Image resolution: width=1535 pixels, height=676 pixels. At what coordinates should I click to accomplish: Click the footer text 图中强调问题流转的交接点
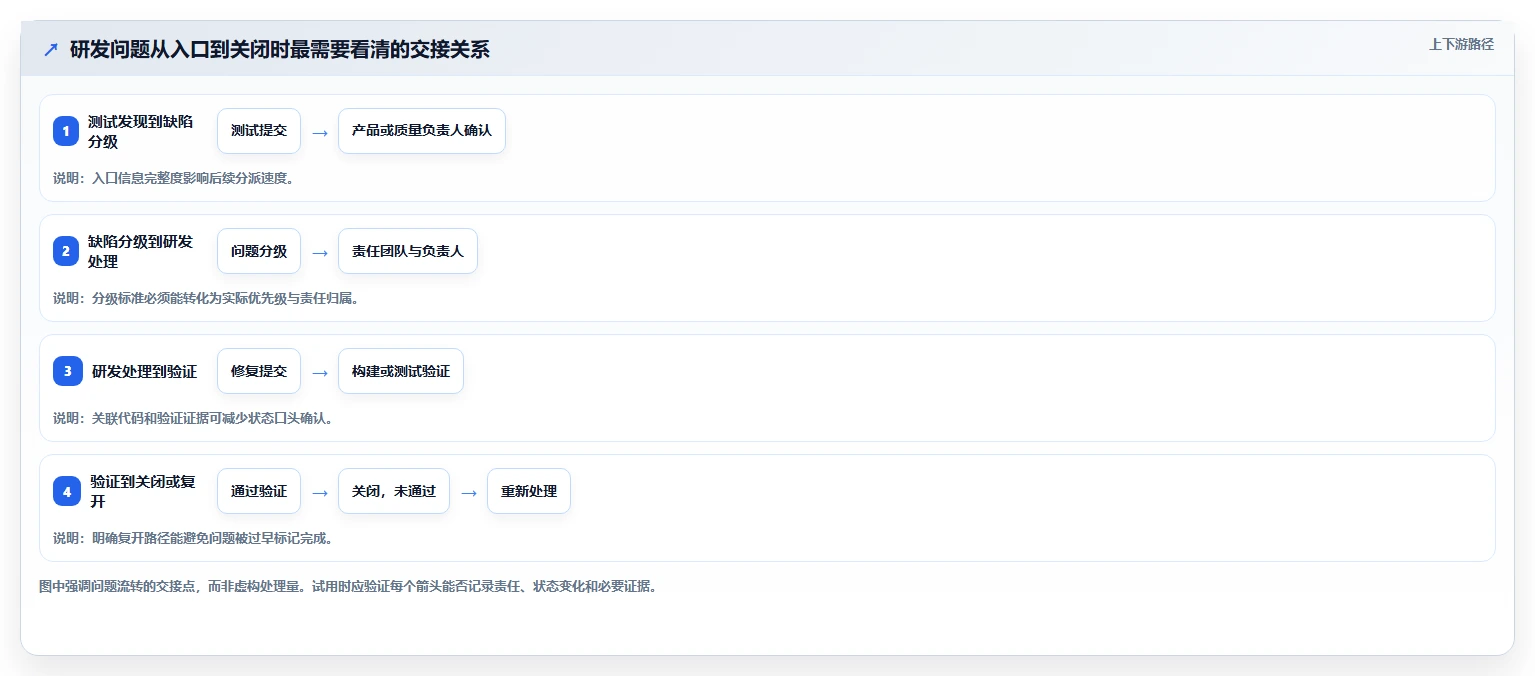pos(117,586)
